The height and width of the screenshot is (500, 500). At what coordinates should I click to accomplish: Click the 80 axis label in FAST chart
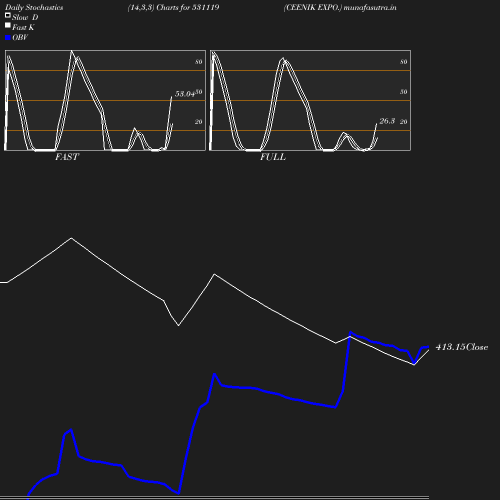coord(199,62)
